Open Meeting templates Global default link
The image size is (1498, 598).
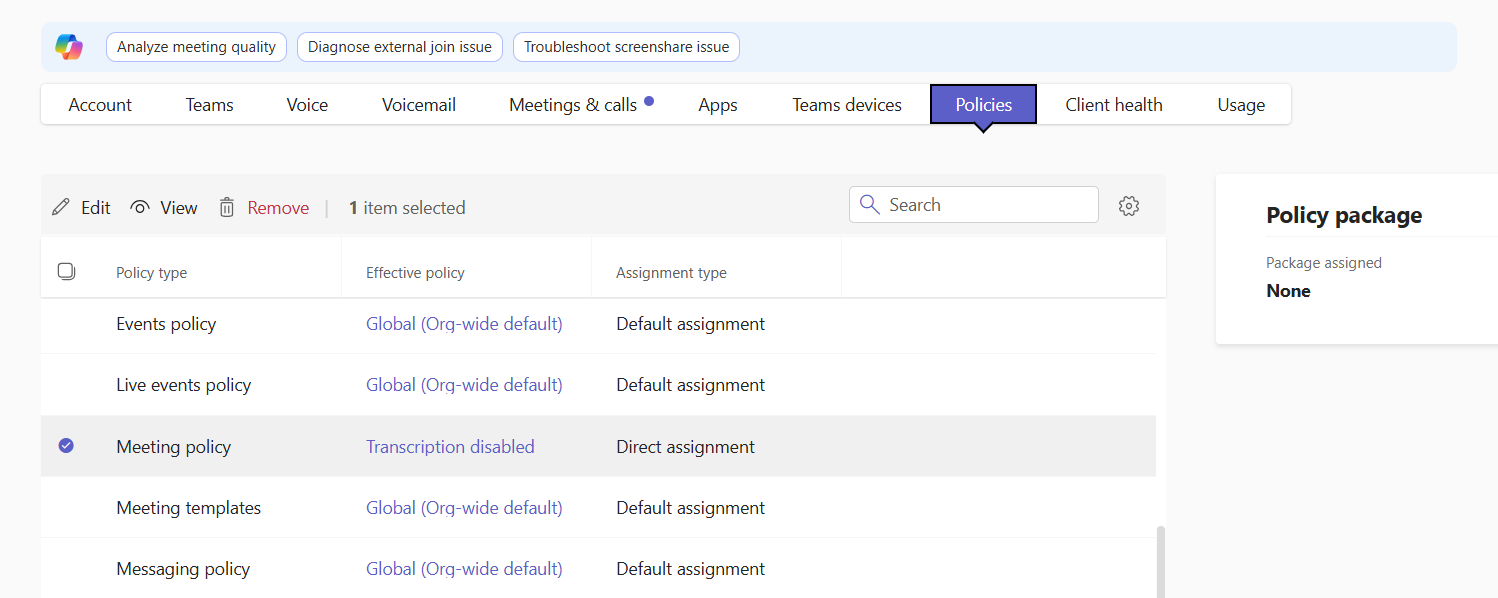(x=464, y=508)
